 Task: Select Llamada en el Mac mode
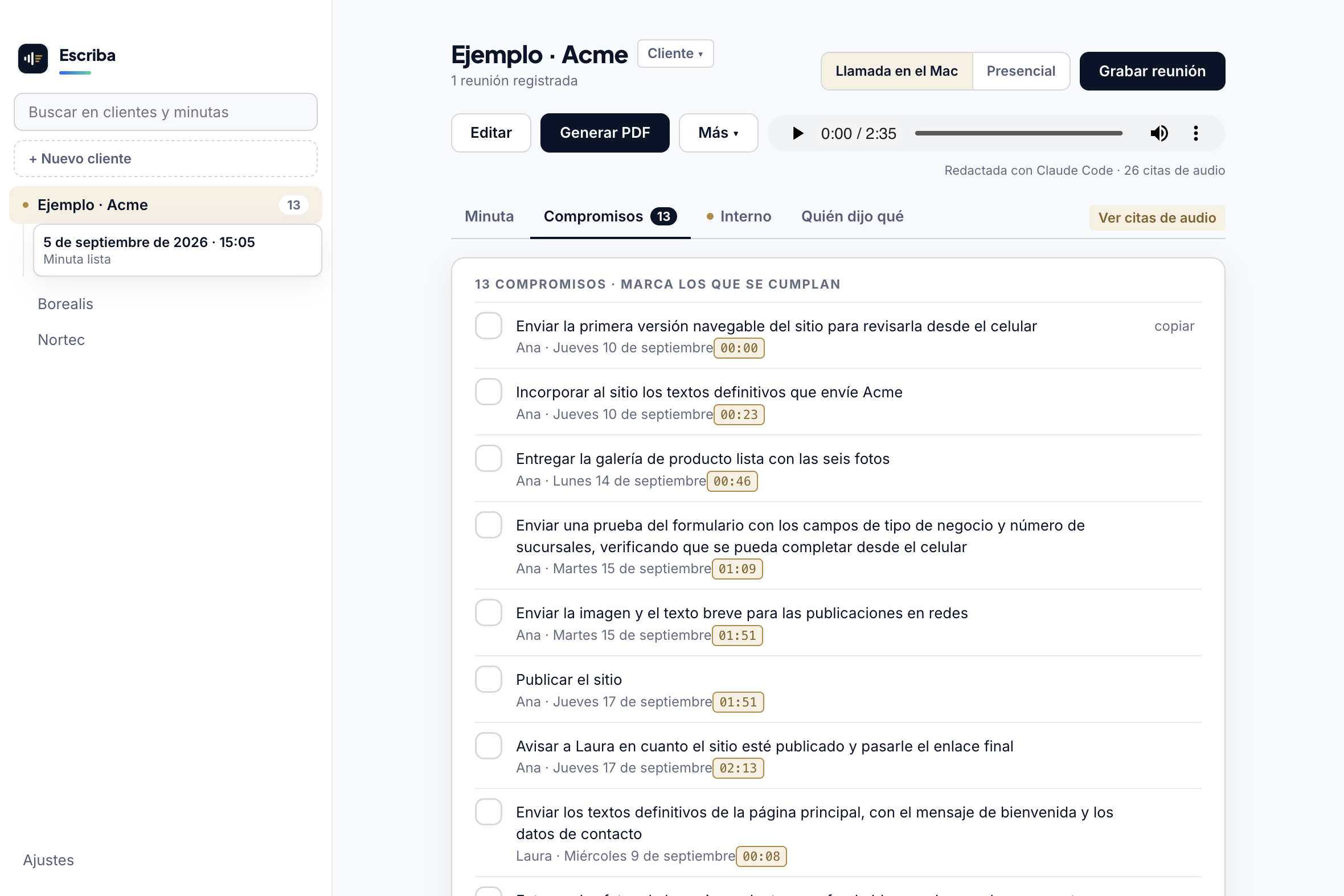896,71
